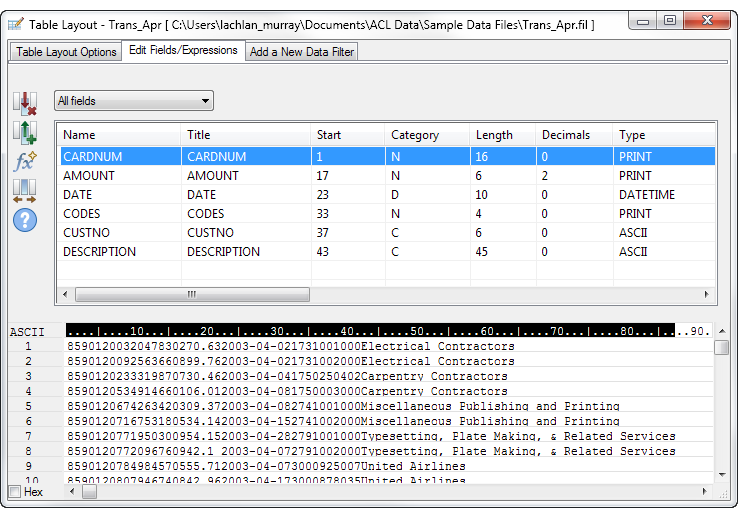
Task: Click the left arrow of the fields list scrollbar
Action: 68,295
